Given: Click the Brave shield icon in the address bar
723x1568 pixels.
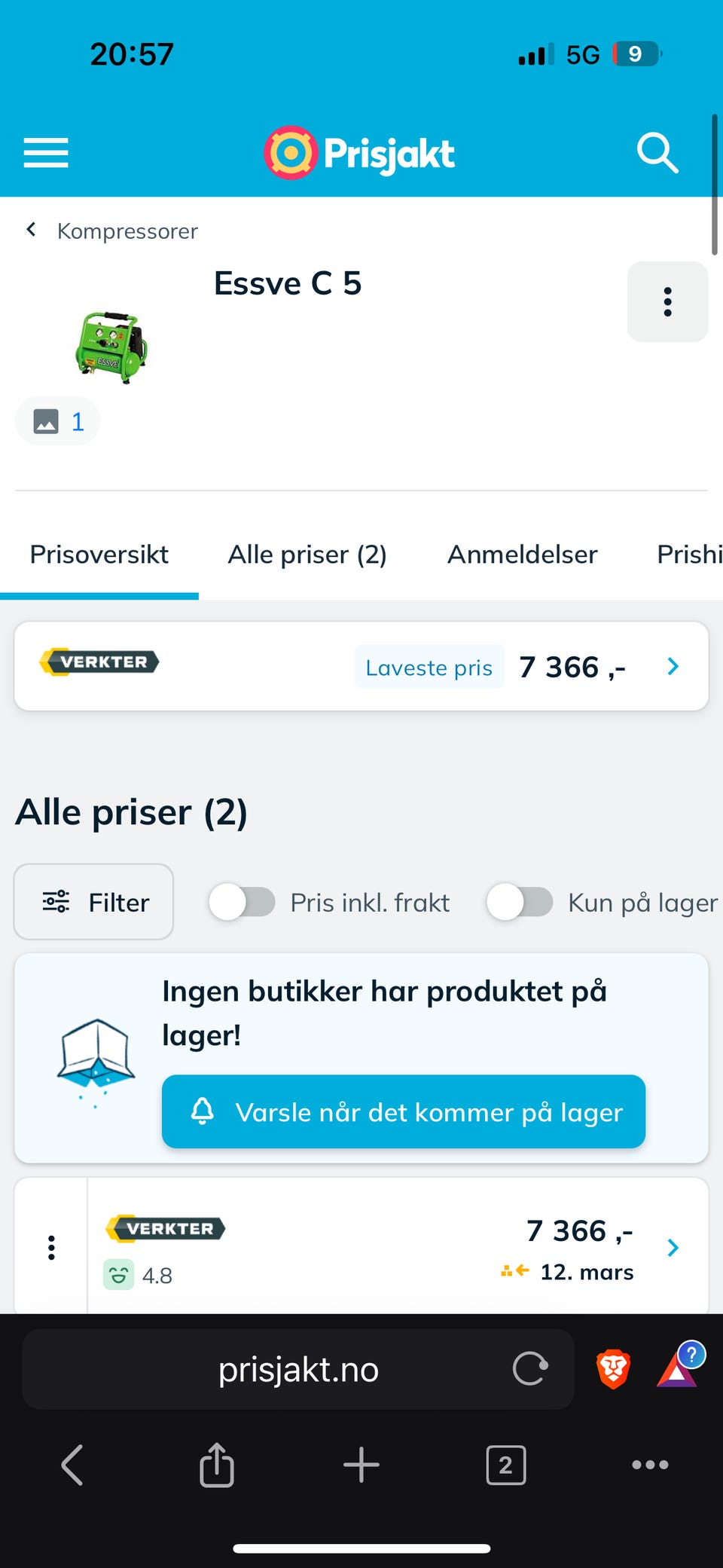Looking at the screenshot, I should pos(612,1369).
